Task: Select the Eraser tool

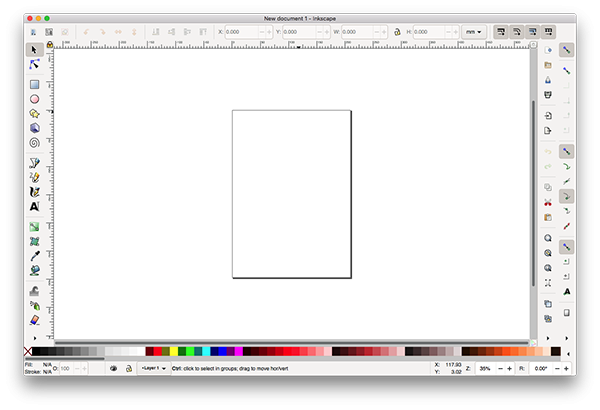Action: (x=34, y=320)
